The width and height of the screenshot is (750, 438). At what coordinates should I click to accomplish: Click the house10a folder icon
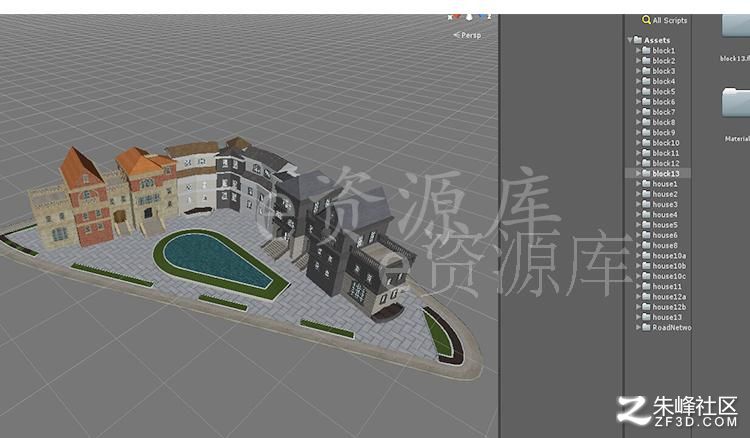tap(646, 256)
